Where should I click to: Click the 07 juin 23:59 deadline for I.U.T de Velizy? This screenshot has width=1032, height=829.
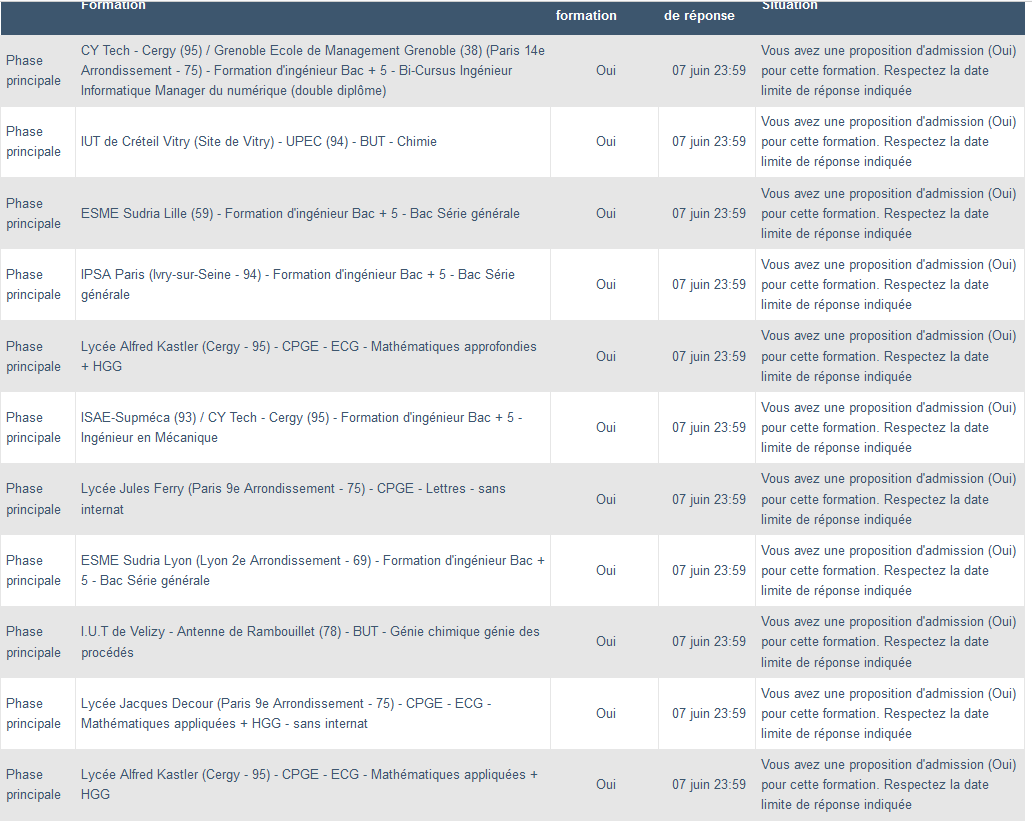tap(709, 641)
